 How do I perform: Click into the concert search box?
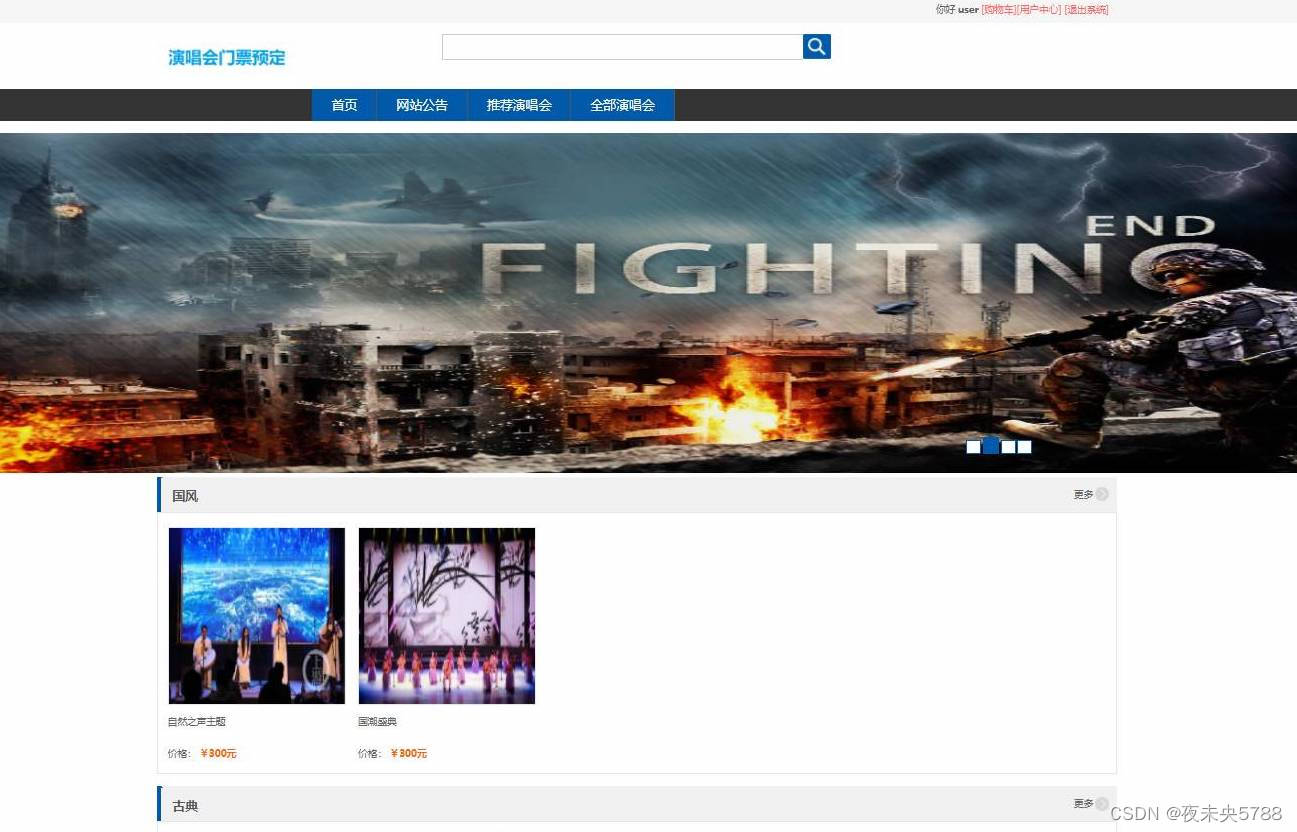pyautogui.click(x=622, y=46)
